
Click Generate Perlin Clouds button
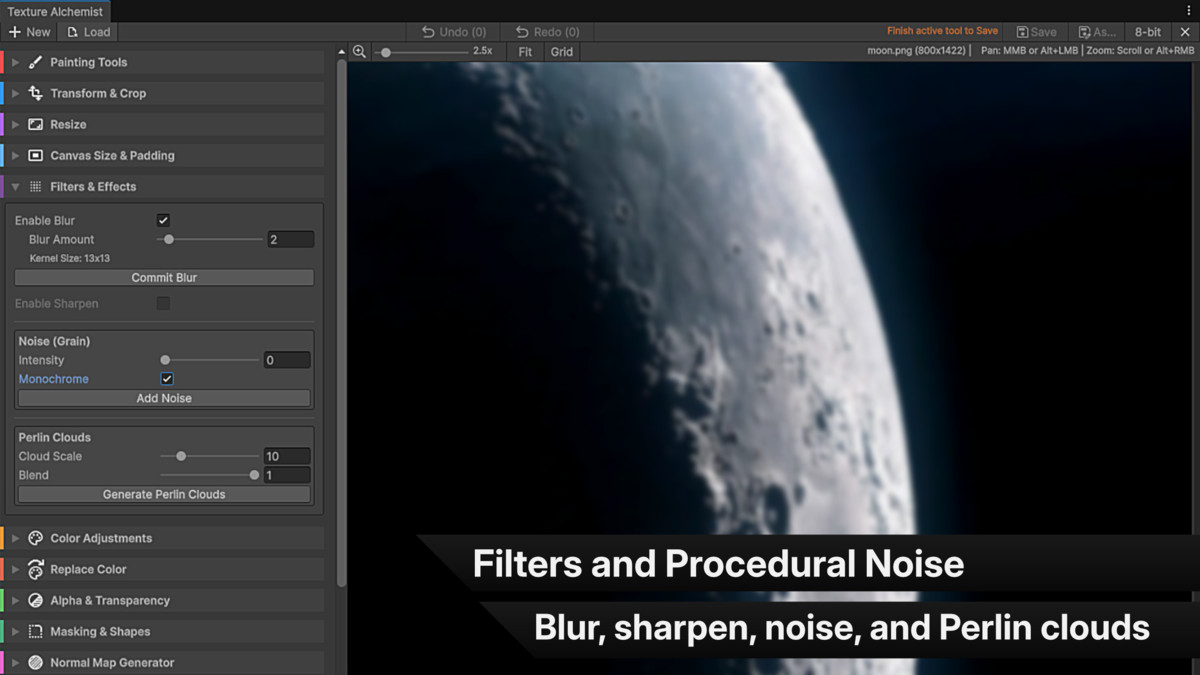[164, 494]
